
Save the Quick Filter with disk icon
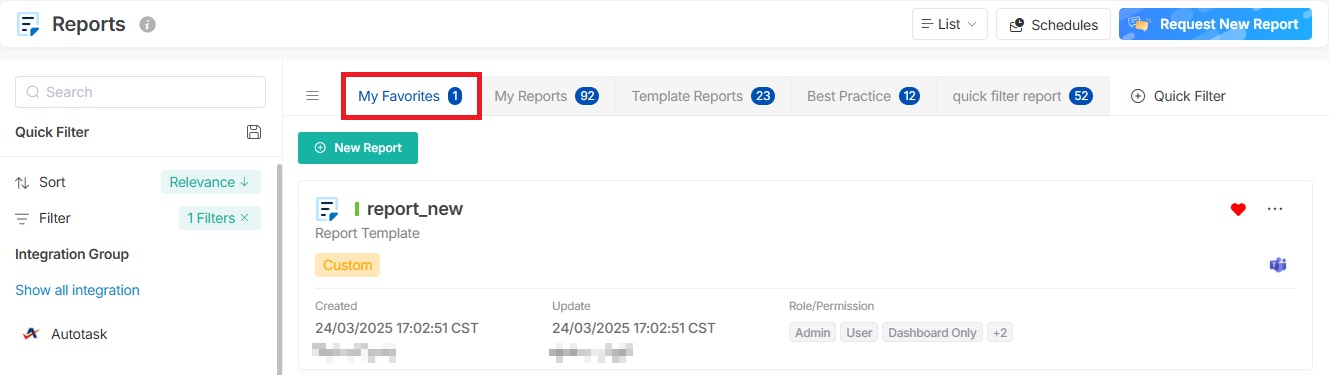pyautogui.click(x=254, y=132)
